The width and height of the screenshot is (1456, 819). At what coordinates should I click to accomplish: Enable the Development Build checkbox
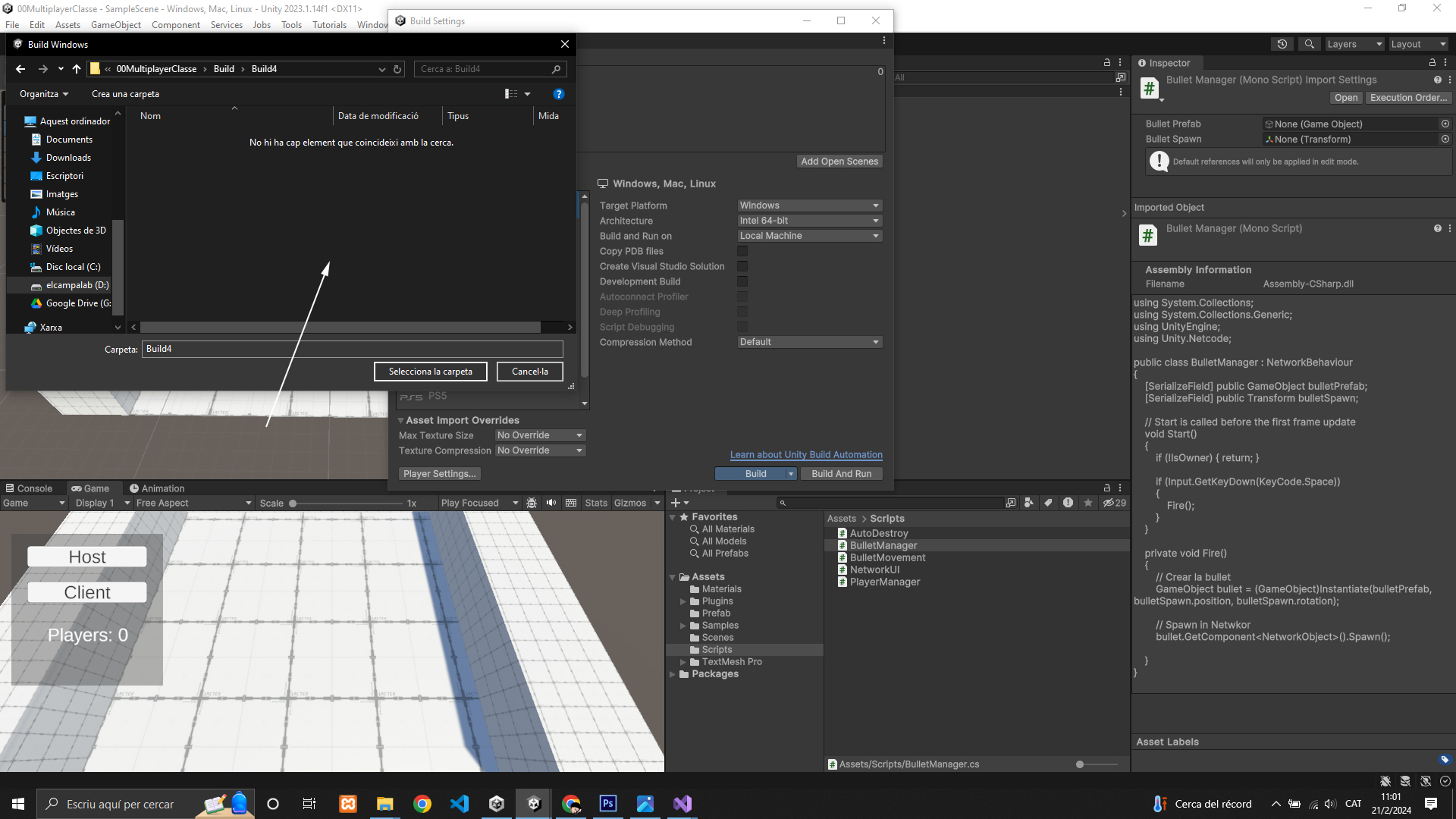point(742,281)
